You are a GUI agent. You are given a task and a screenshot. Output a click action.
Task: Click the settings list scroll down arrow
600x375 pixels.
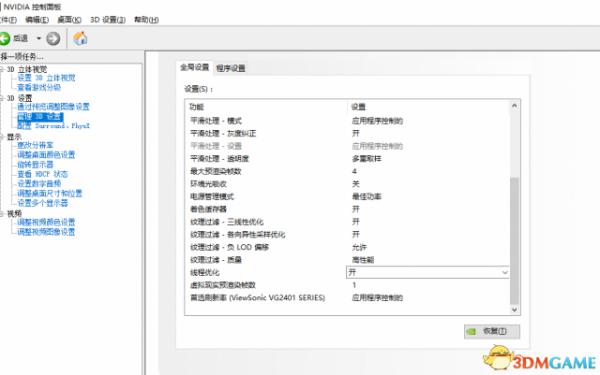click(x=514, y=310)
